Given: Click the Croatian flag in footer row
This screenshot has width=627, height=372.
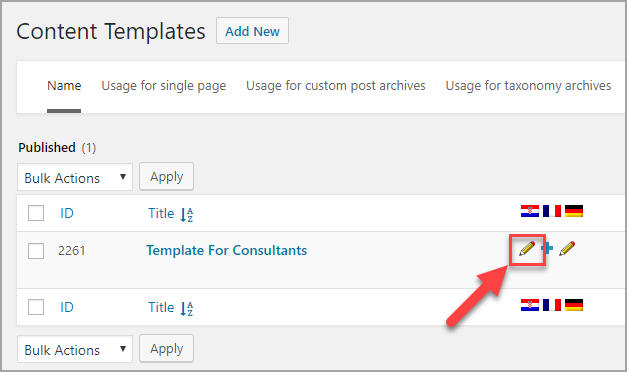Looking at the screenshot, I should pyautogui.click(x=530, y=305).
